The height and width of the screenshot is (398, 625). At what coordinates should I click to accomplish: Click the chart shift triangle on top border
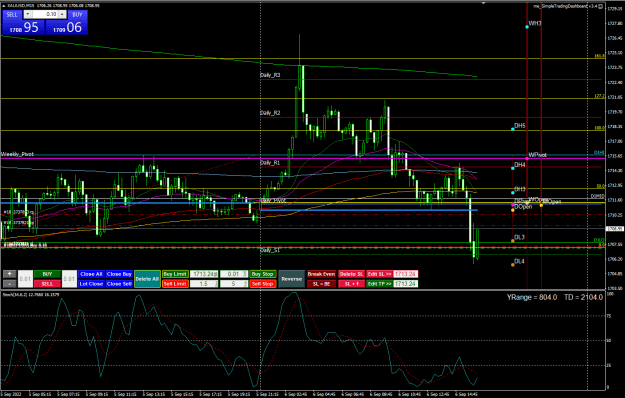483,3
